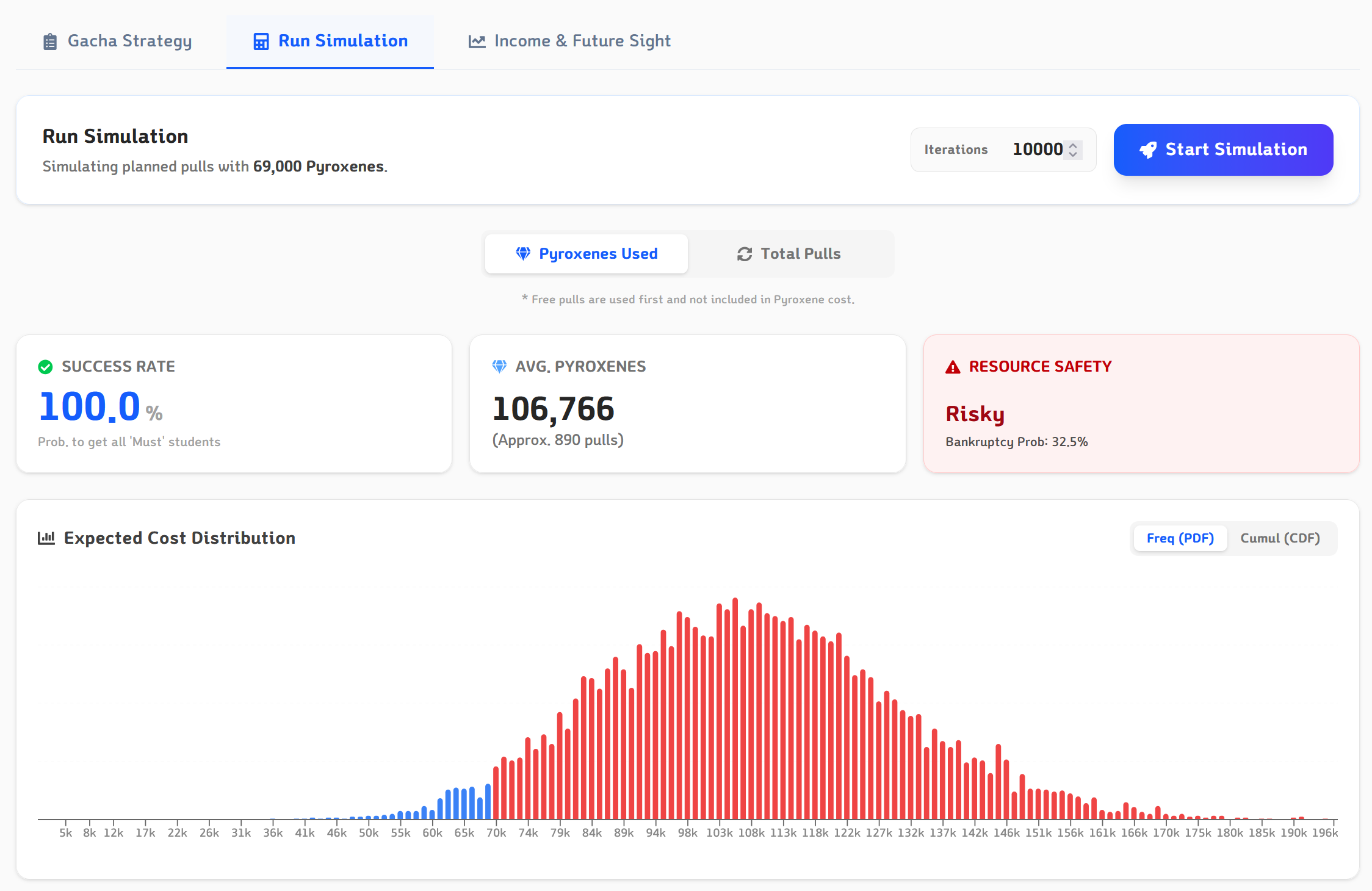Click the bar chart icon beside Expected Cost Distribution
Image resolution: width=1372 pixels, height=891 pixels.
[46, 538]
